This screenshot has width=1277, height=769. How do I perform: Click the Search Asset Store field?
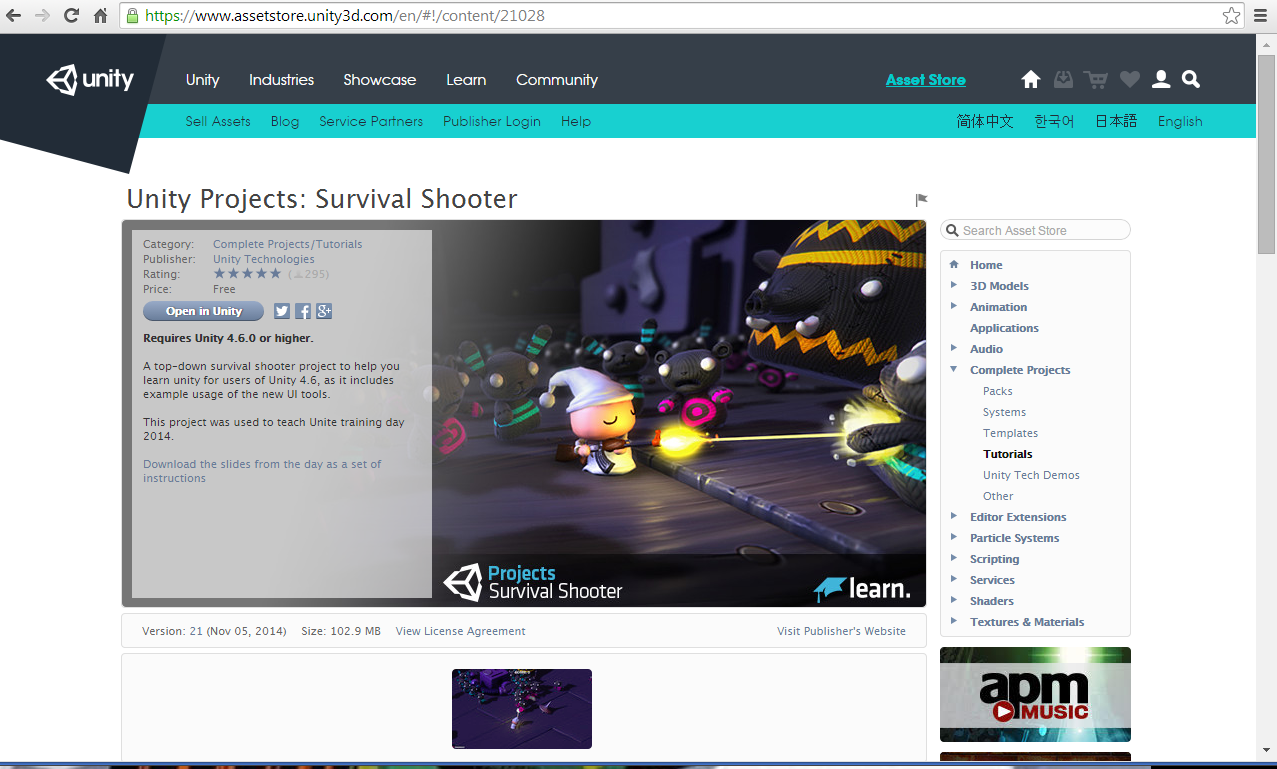(x=1035, y=230)
